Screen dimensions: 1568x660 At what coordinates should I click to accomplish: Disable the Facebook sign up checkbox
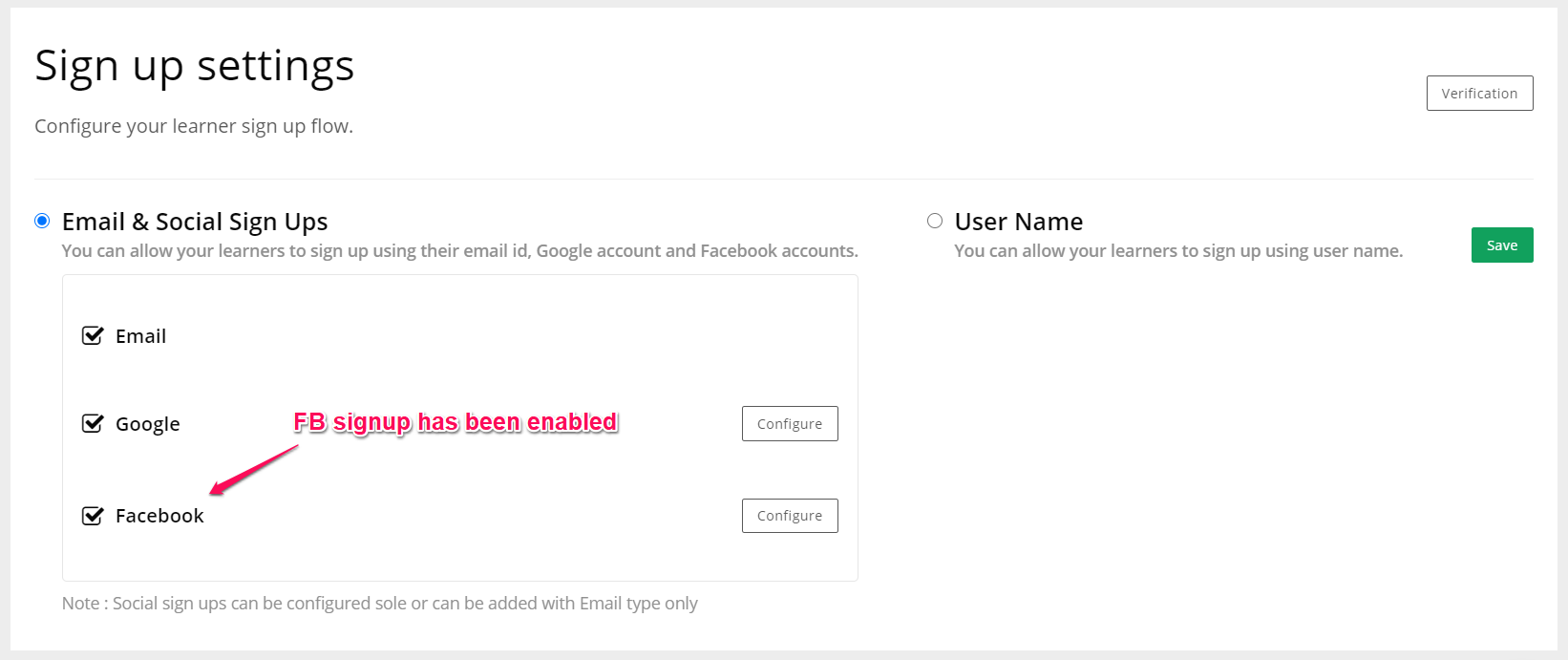click(93, 516)
